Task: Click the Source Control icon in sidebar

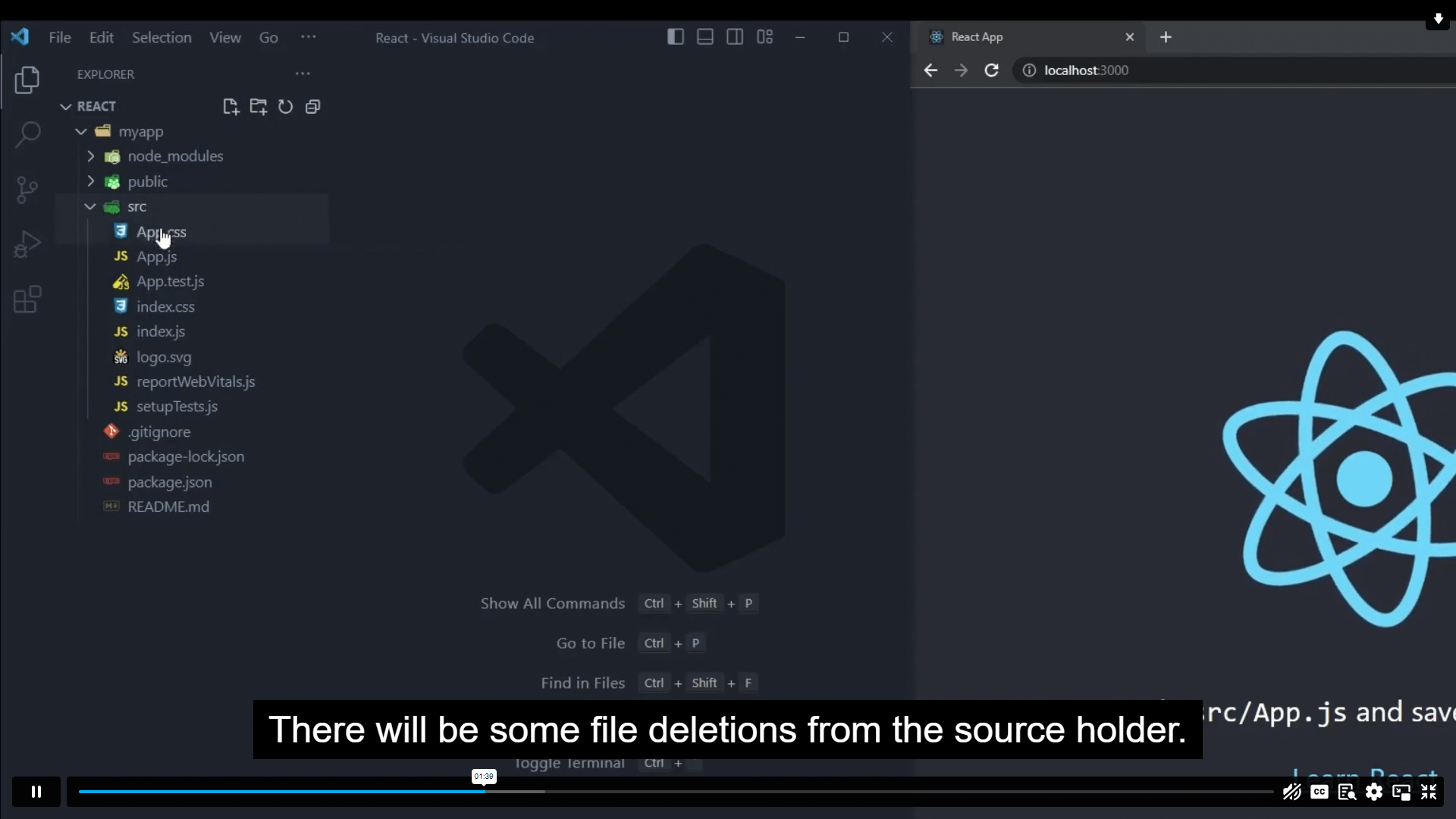Action: 27,189
